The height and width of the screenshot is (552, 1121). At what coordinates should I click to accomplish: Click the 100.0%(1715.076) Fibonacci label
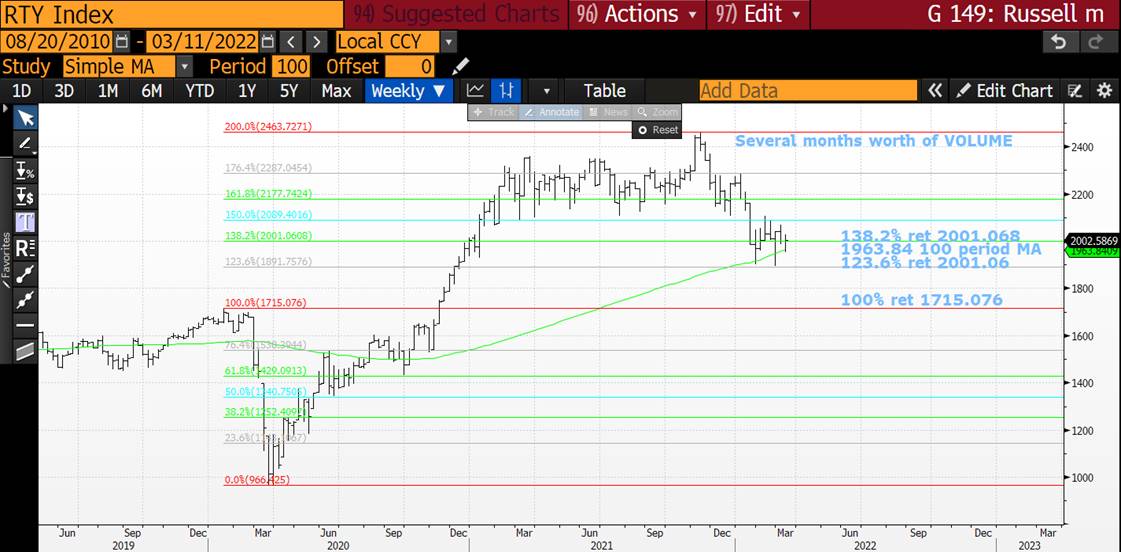click(x=265, y=303)
